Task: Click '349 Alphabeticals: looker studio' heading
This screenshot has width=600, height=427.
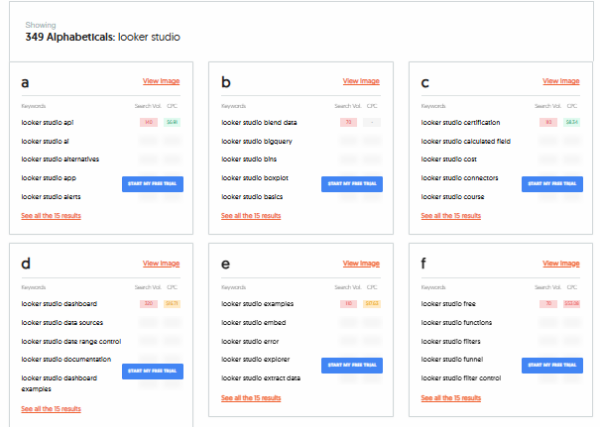Action: pyautogui.click(x=103, y=37)
